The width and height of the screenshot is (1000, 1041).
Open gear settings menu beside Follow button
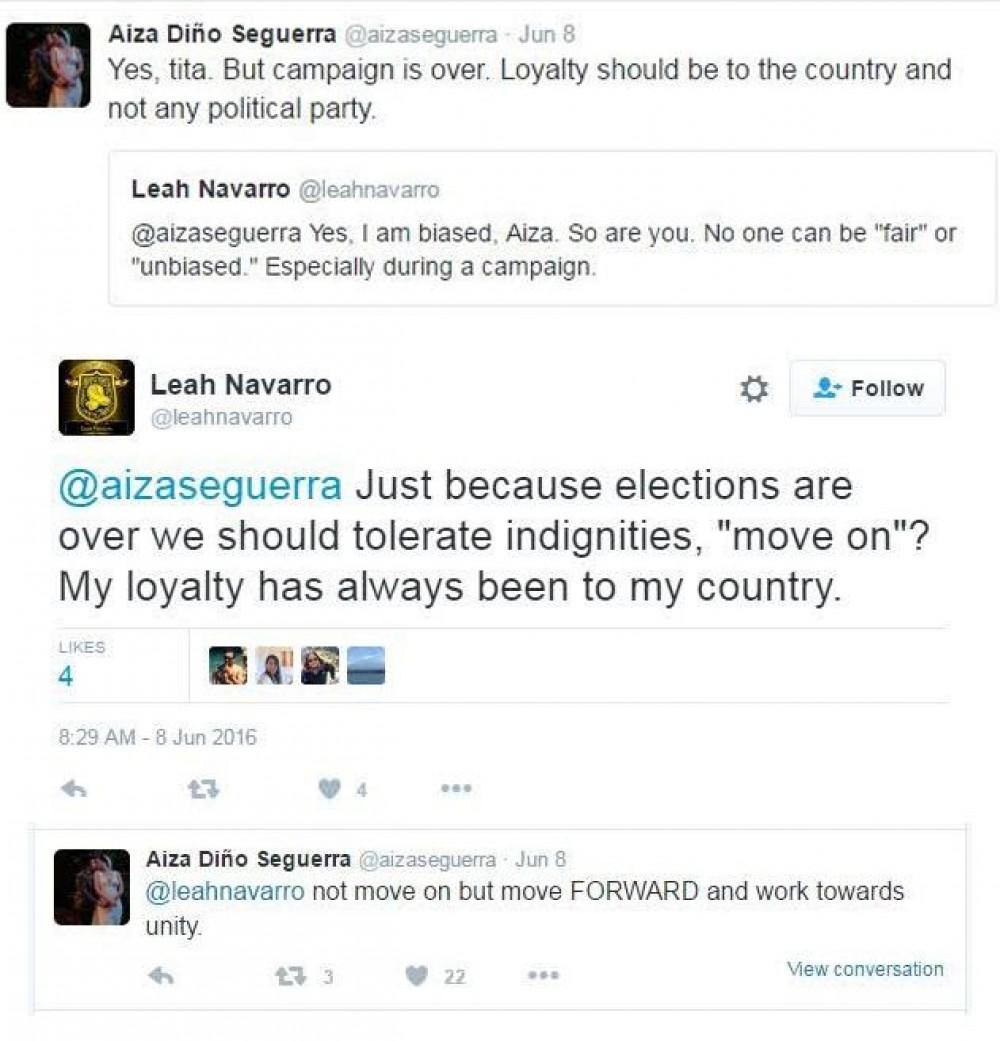(753, 389)
